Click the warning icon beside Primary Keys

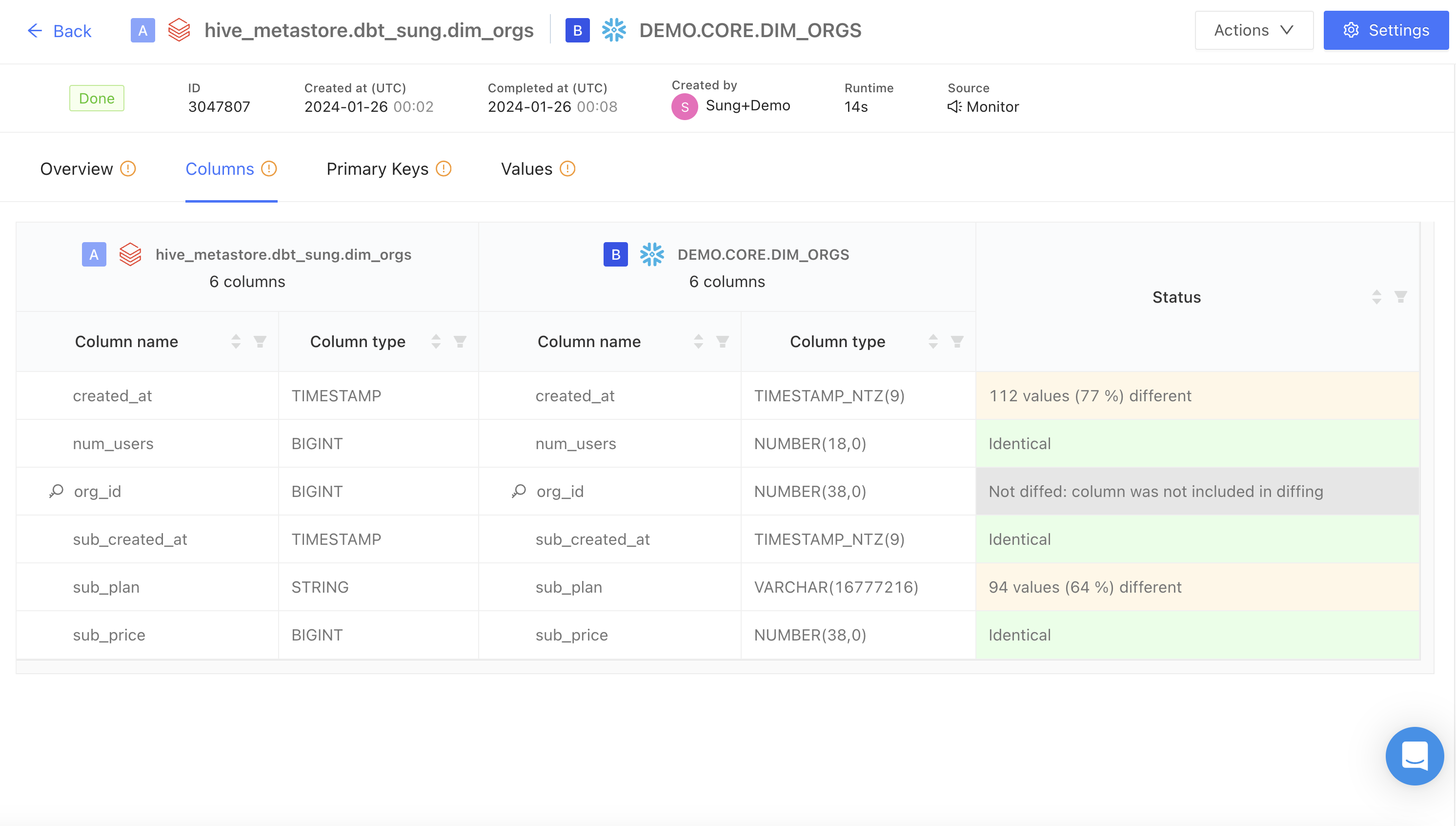444,169
